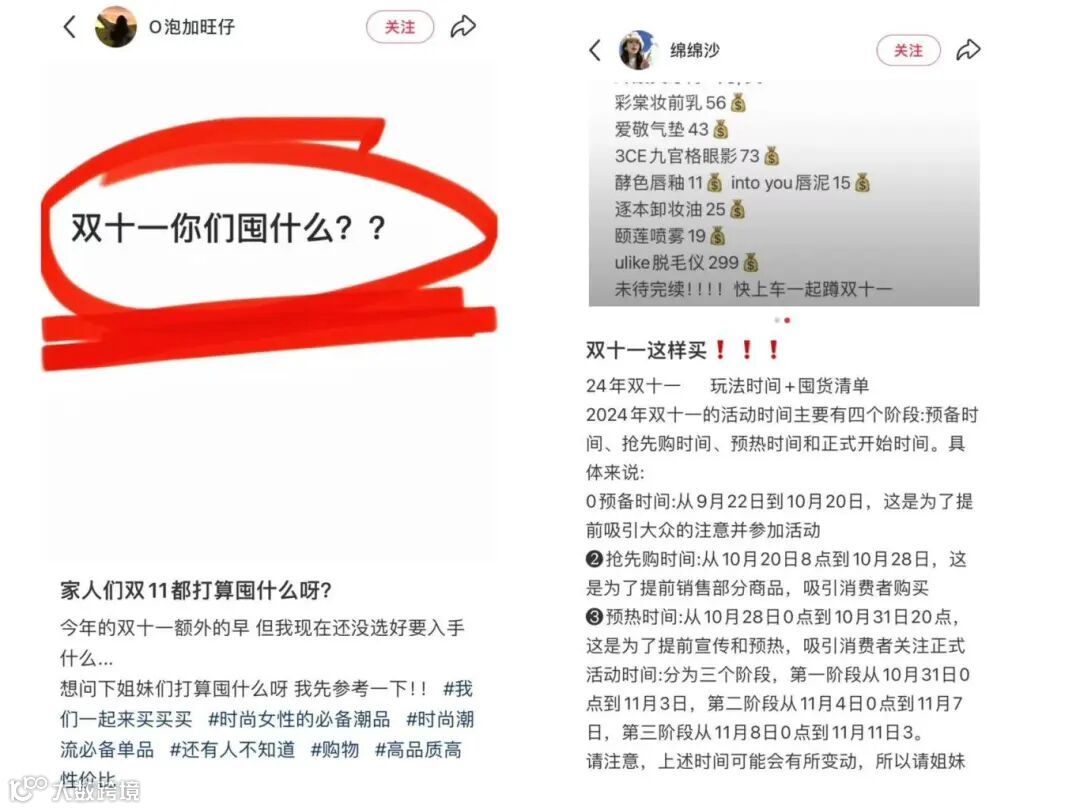Follow O泡加旺仔 with 关注 button
1080x810 pixels.
point(400,27)
